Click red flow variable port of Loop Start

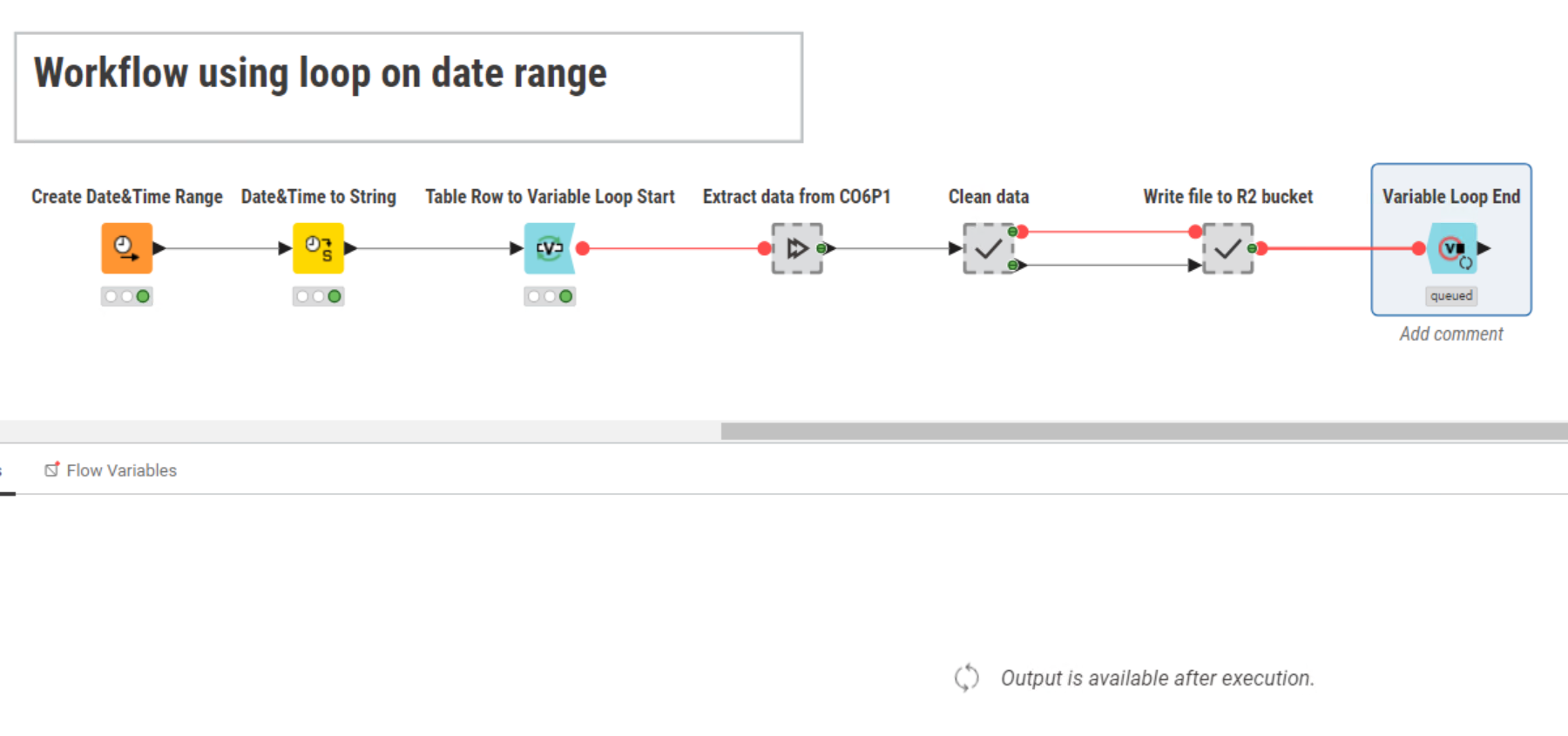[x=583, y=248]
